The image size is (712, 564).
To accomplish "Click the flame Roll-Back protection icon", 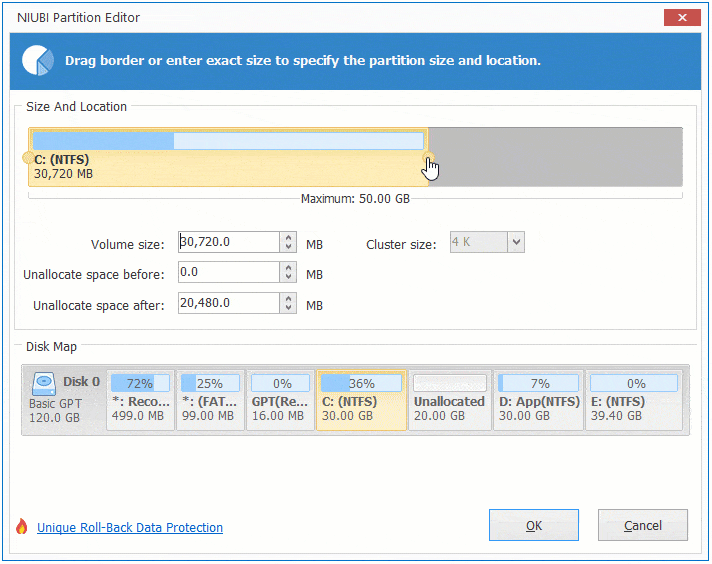I will pyautogui.click(x=21, y=527).
